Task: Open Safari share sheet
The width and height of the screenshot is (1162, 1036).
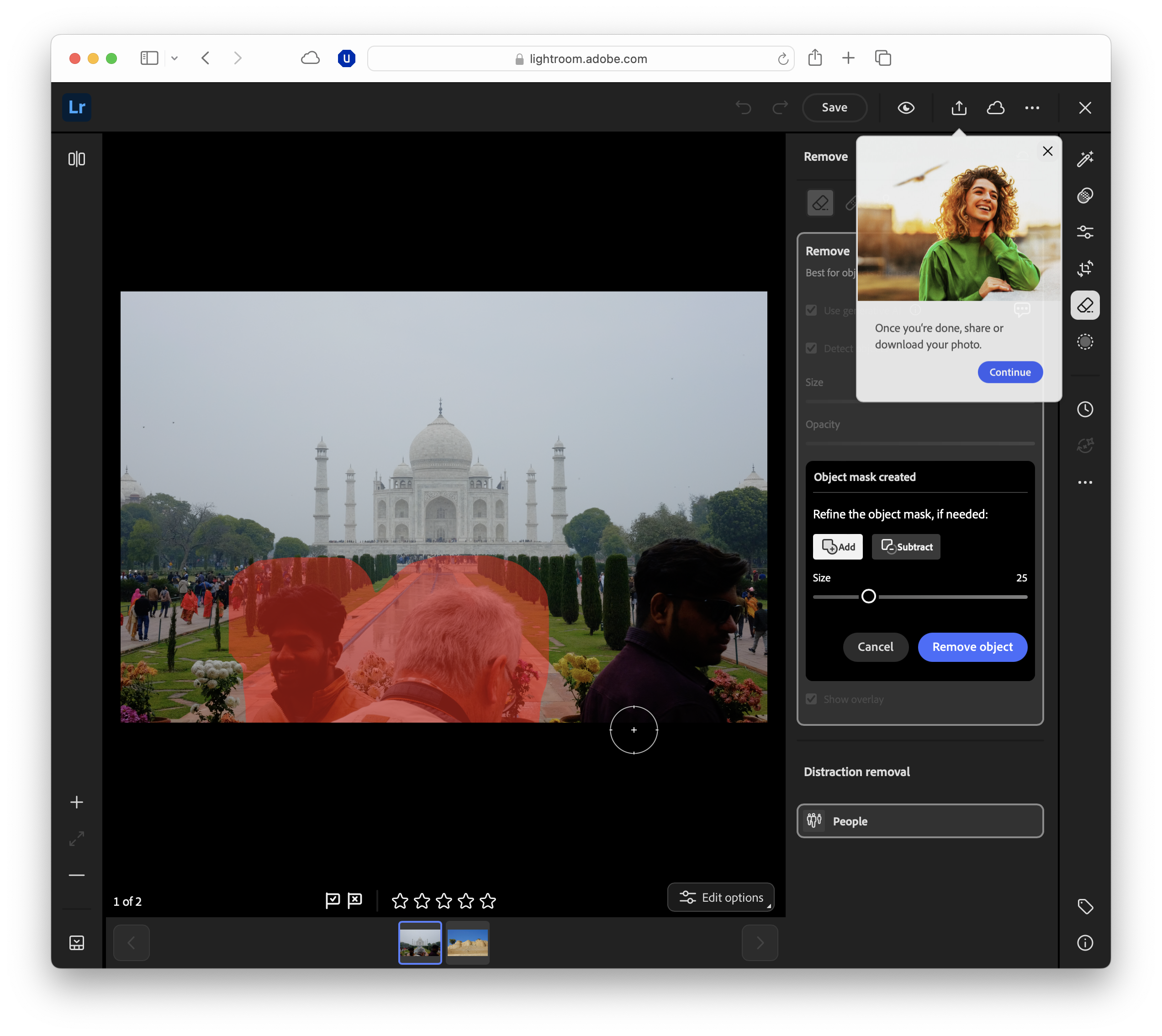Action: pyautogui.click(x=814, y=58)
